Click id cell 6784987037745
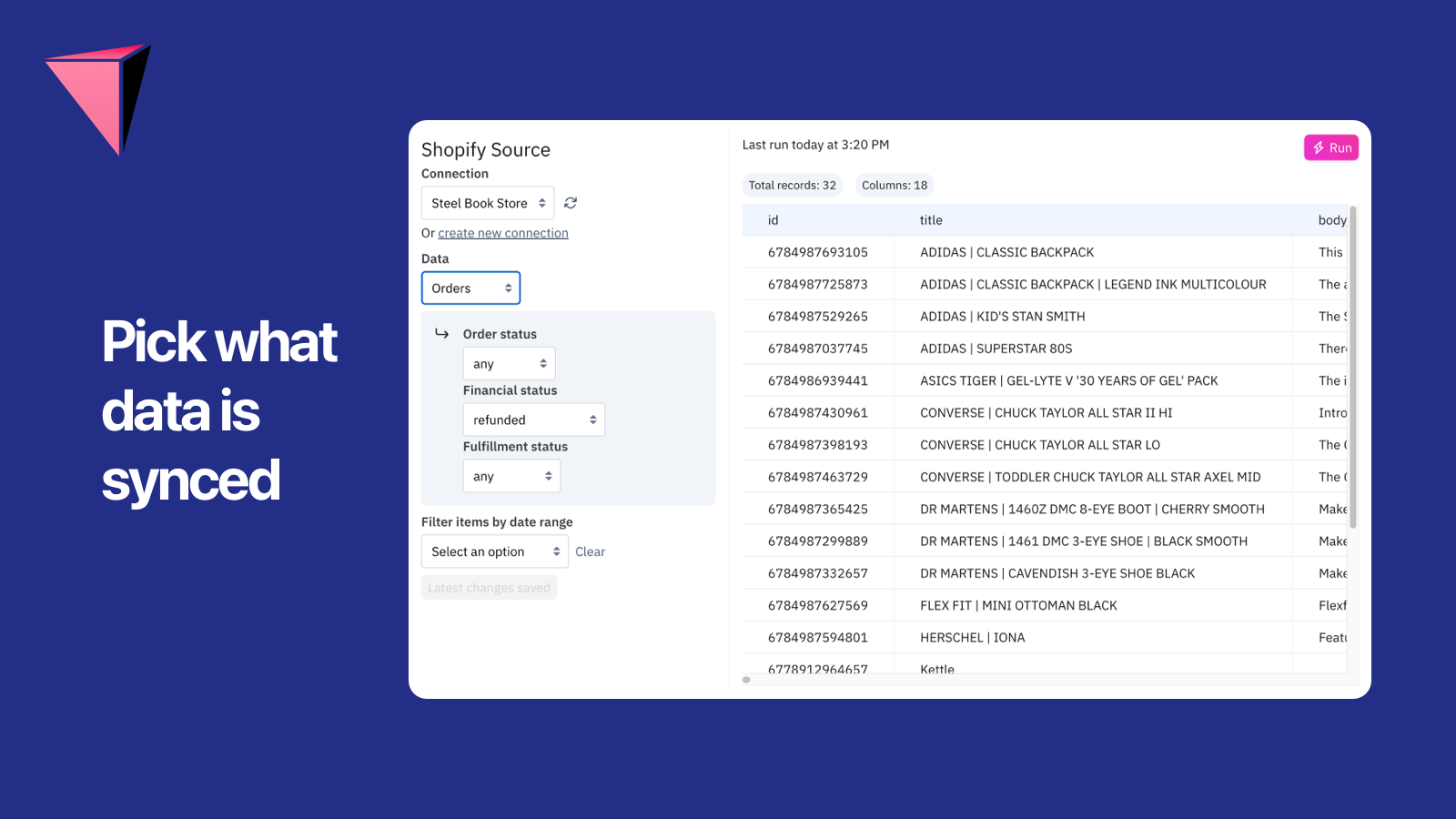This screenshot has width=1456, height=819. coord(818,349)
